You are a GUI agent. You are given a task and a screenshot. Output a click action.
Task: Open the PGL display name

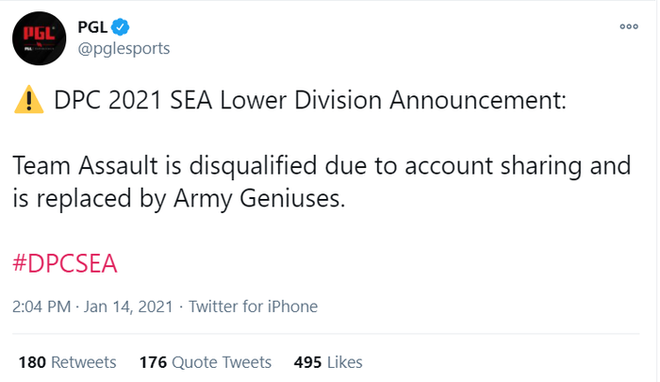[x=92, y=27]
